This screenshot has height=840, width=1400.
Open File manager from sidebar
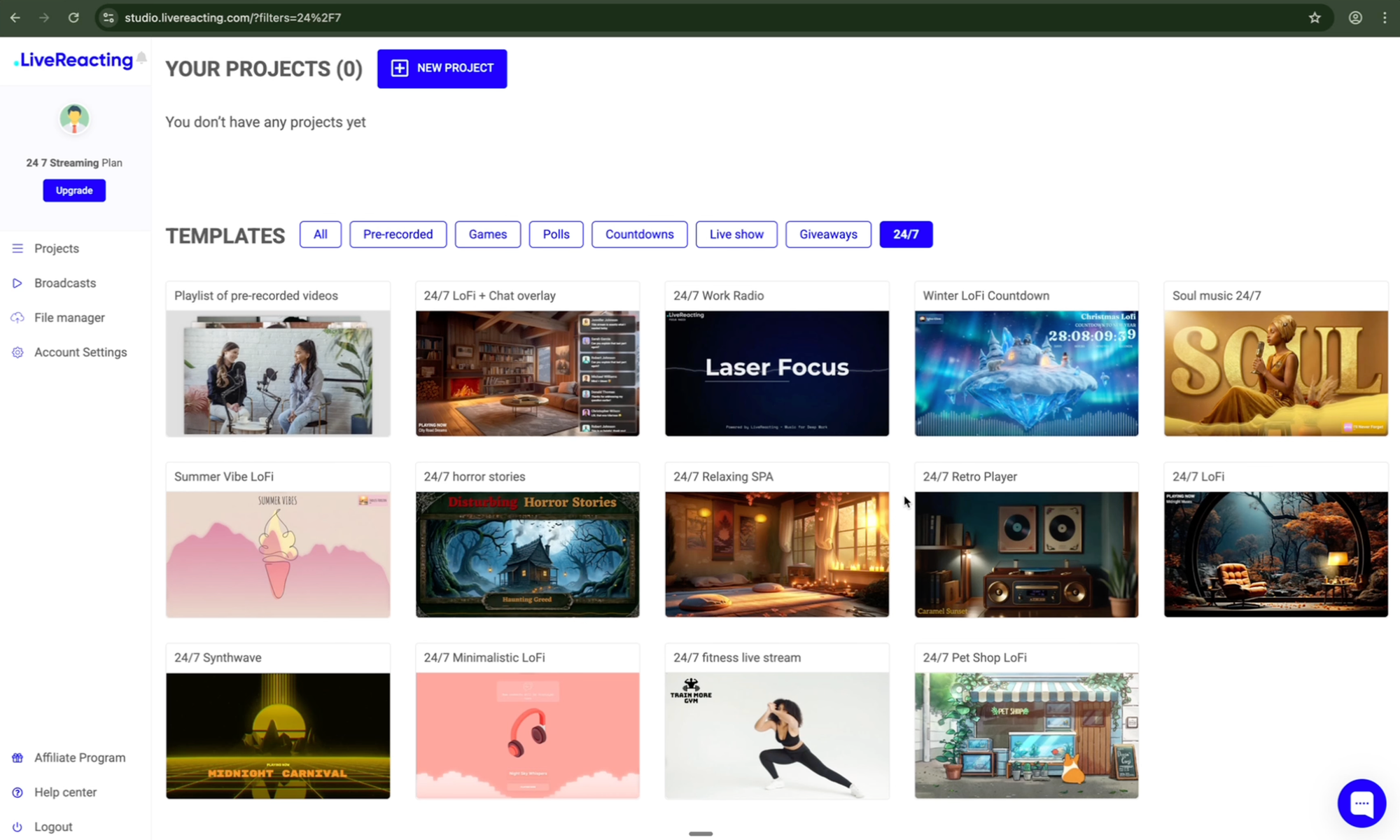69,317
